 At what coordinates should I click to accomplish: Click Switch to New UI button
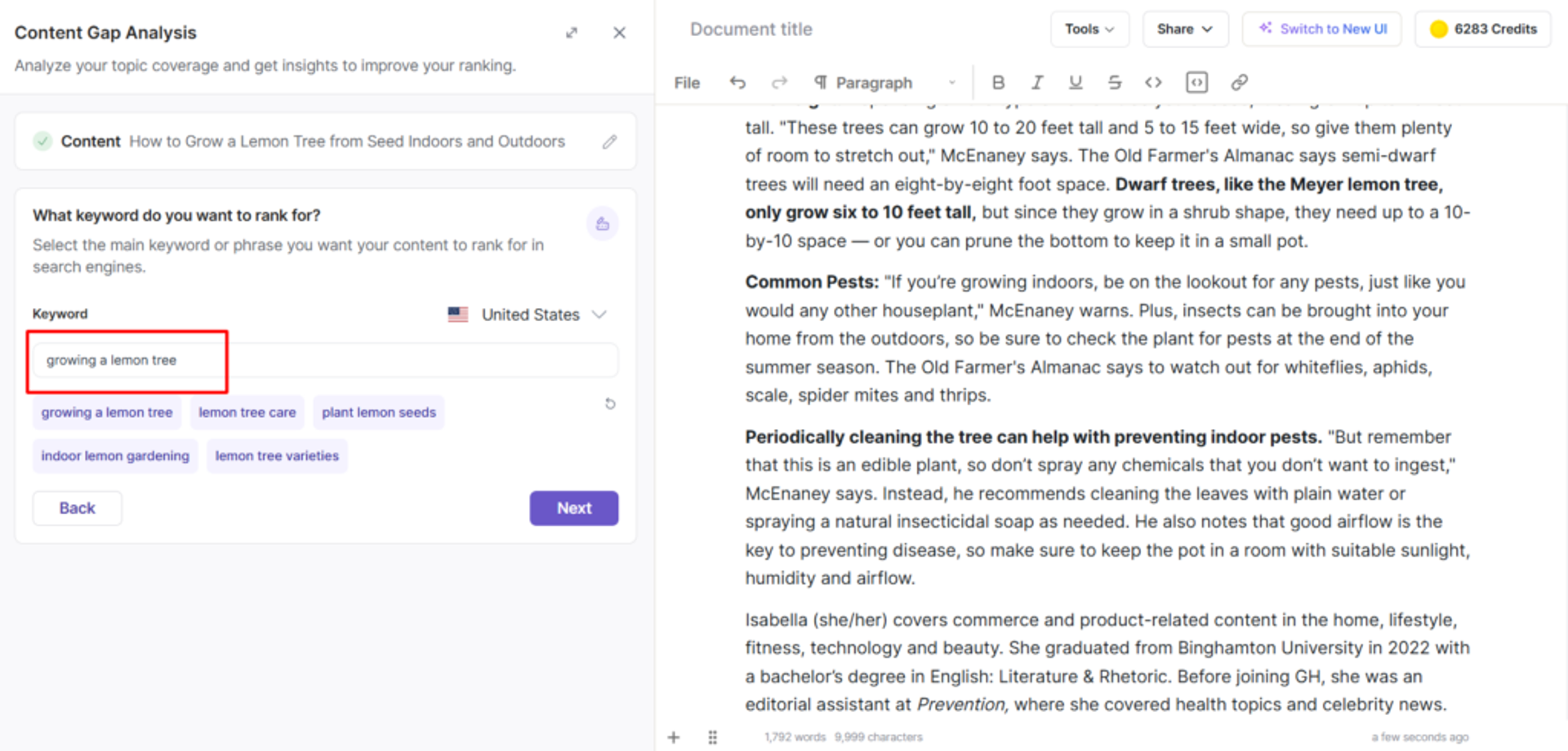tap(1321, 29)
